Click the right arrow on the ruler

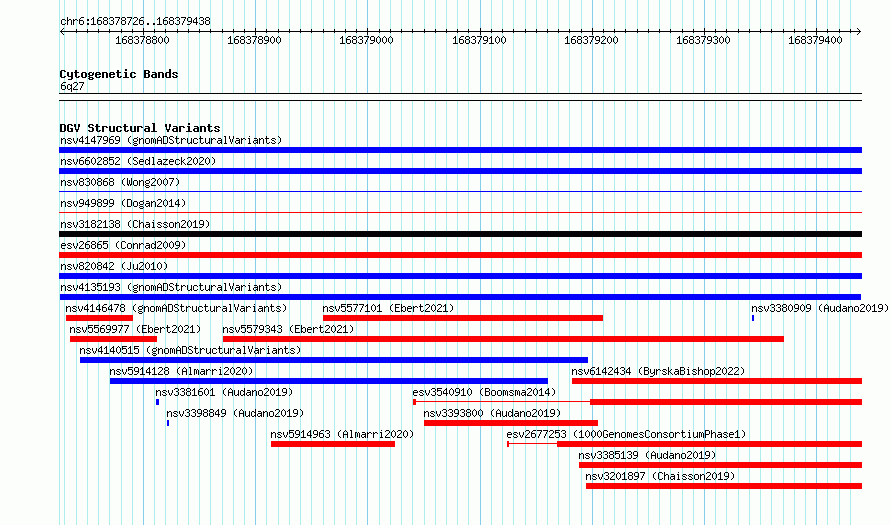pyautogui.click(x=858, y=31)
